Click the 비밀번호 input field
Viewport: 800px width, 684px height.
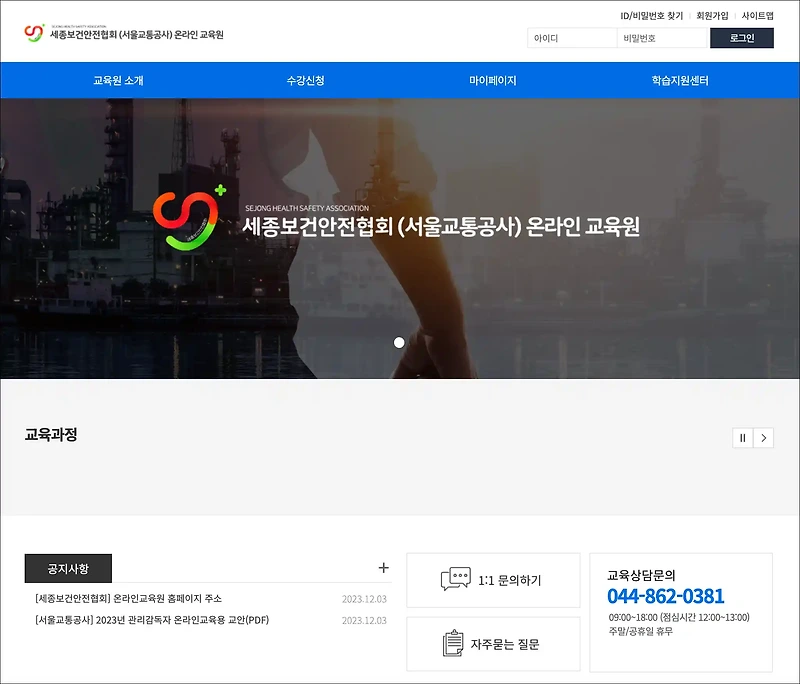pos(665,37)
